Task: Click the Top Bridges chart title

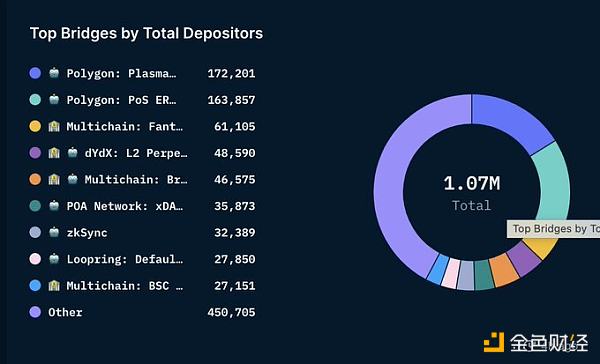Action: coord(146,33)
